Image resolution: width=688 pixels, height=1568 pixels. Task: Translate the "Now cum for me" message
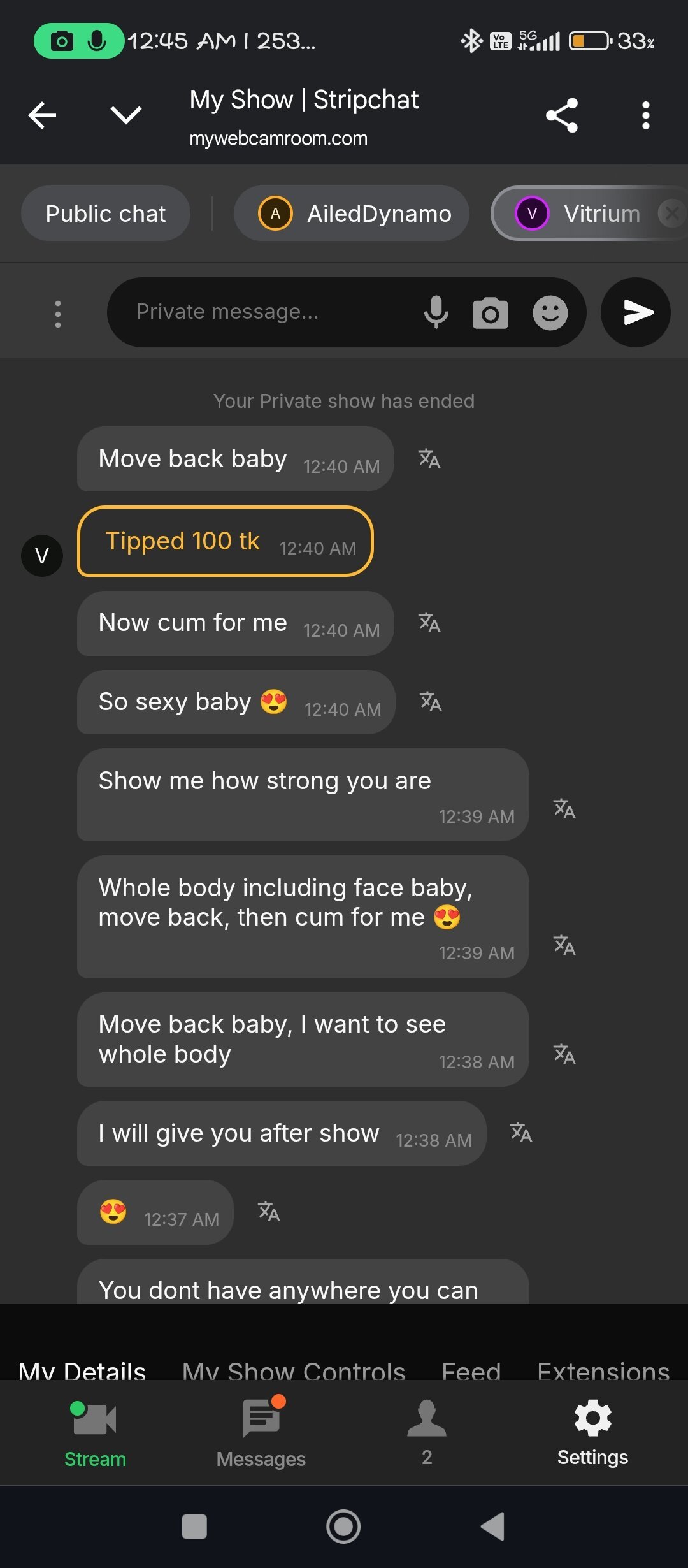[x=429, y=623]
